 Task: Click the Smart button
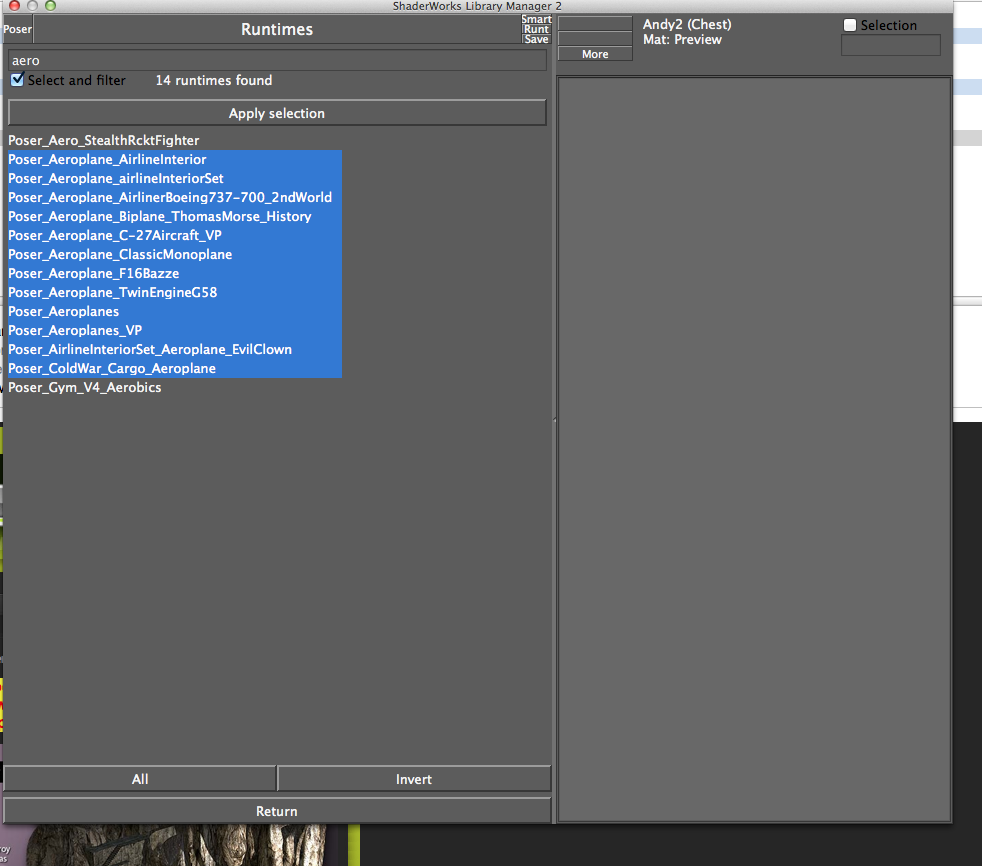(537, 19)
